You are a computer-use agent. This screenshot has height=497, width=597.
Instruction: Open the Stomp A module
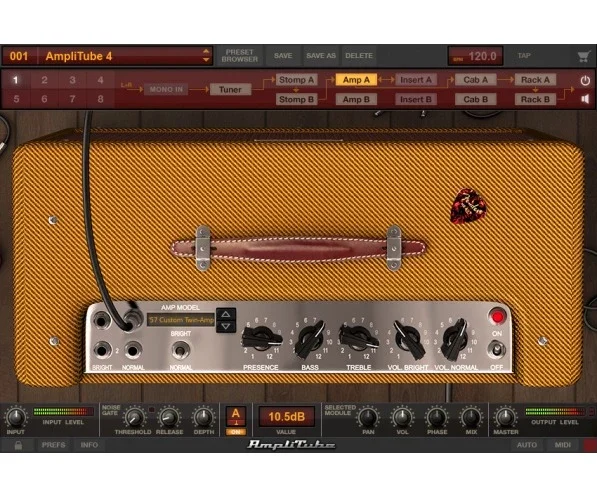click(x=296, y=80)
